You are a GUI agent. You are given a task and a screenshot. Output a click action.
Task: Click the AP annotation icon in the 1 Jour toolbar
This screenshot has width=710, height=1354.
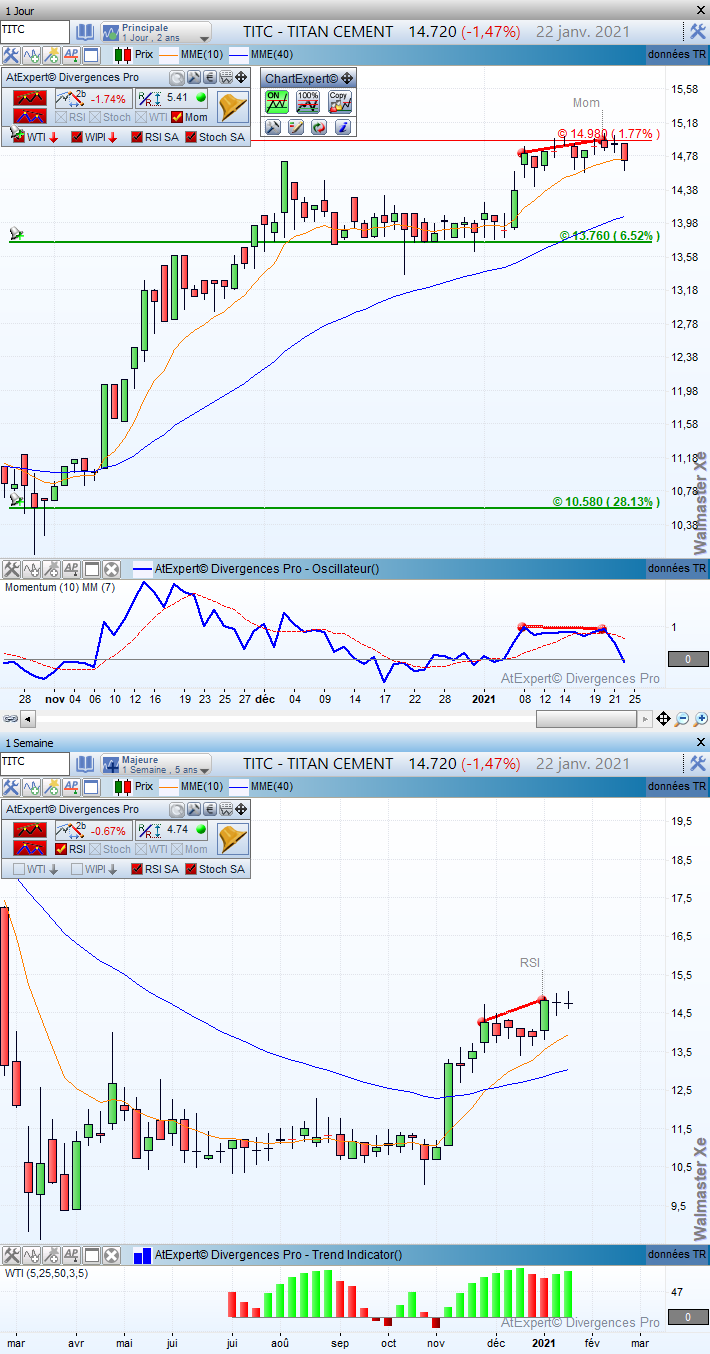[71, 56]
